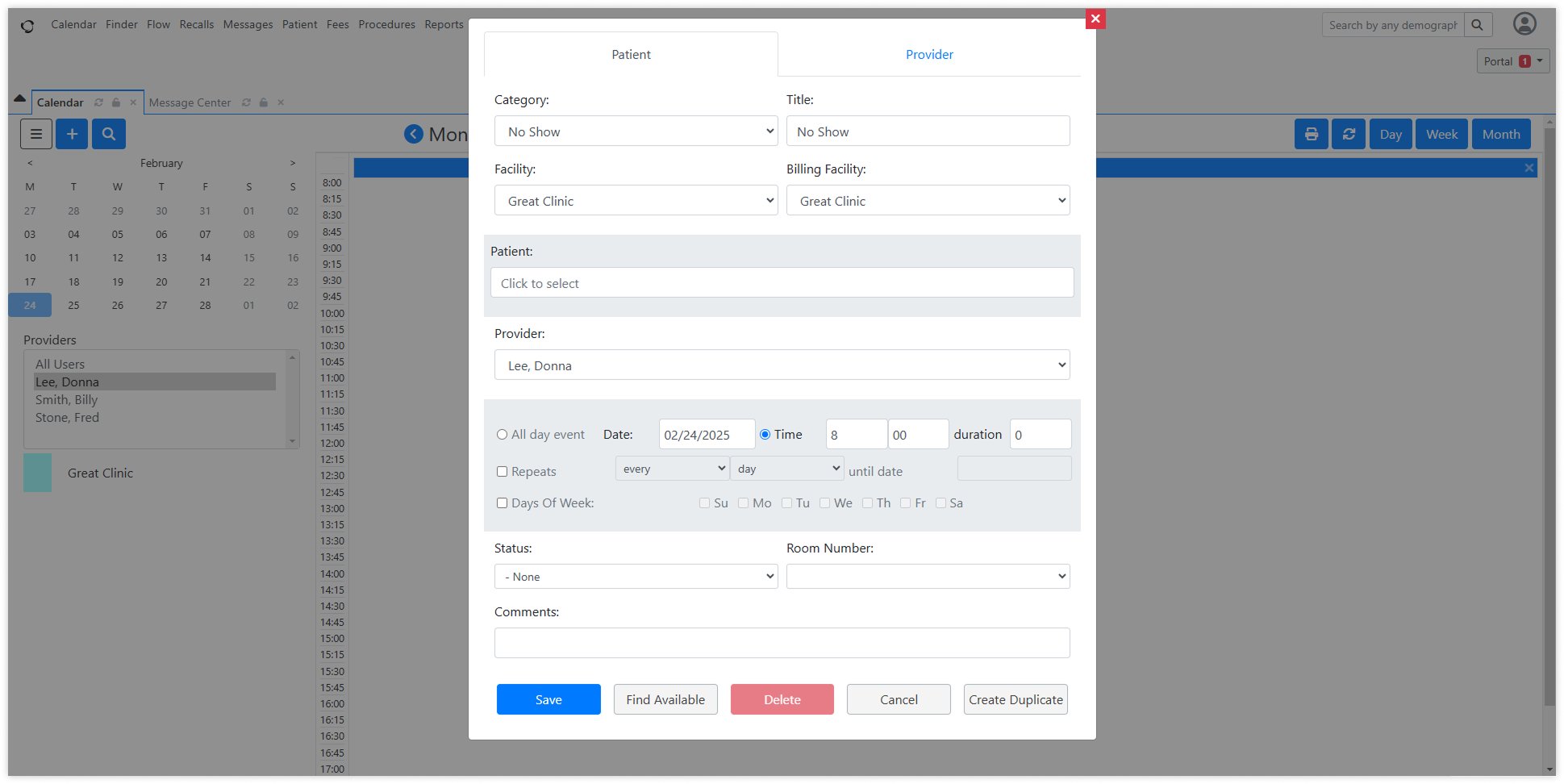The height and width of the screenshot is (784, 1564).
Task: Open the Provider dropdown showing Lee, Donna
Action: click(782, 365)
